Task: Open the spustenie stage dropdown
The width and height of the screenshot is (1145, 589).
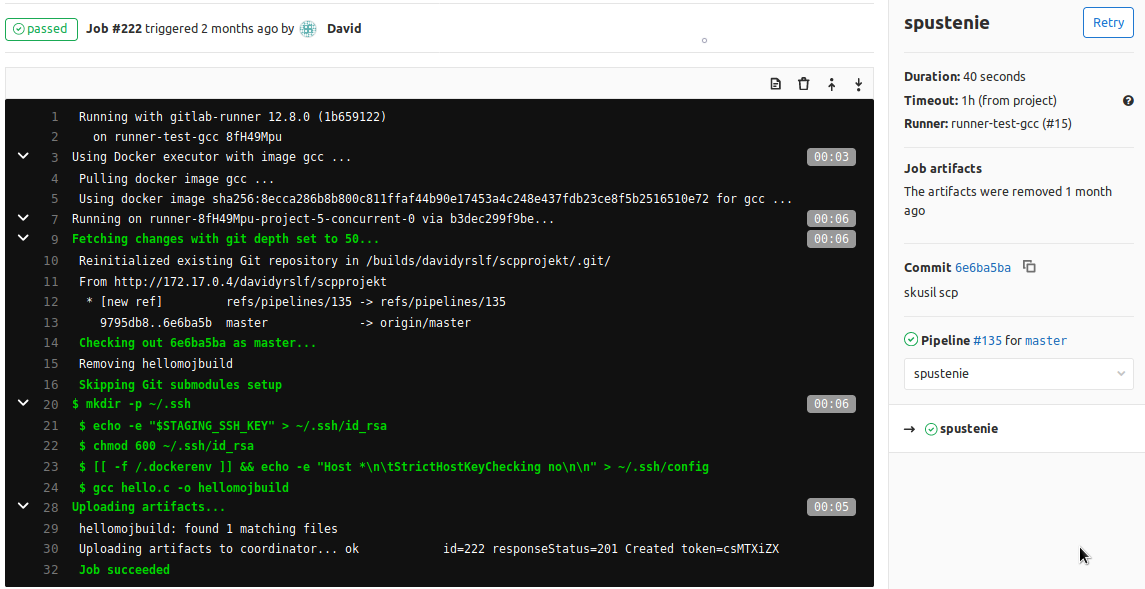Action: point(1019,374)
